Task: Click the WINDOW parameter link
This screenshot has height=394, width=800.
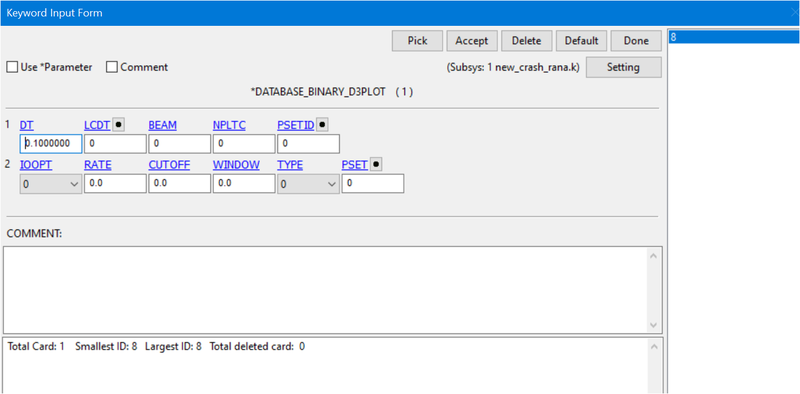Action: 236,165
